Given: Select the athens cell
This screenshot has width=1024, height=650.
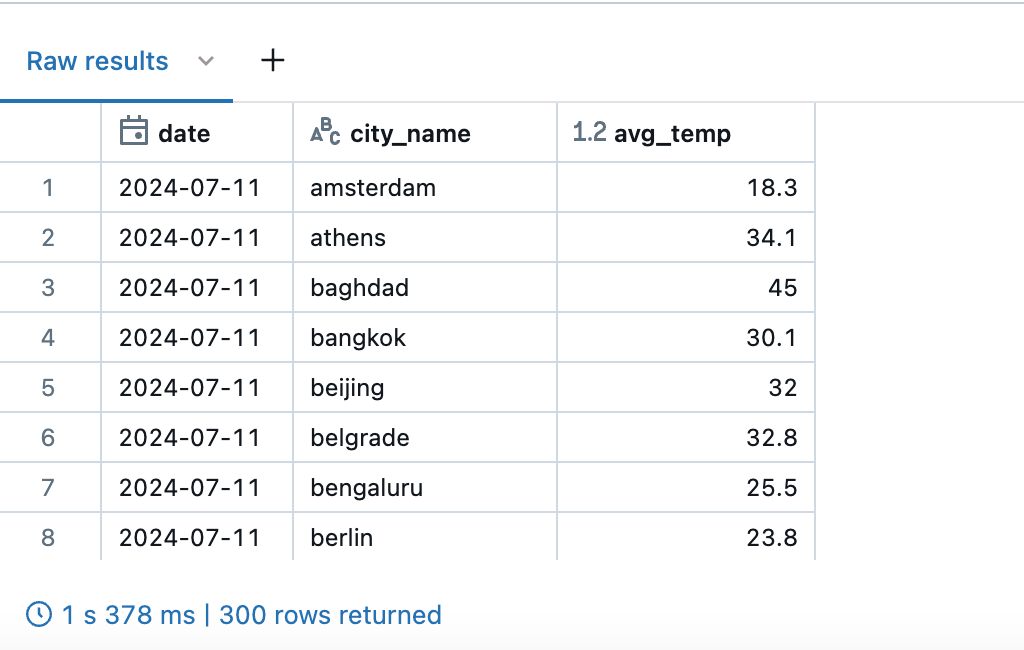Looking at the screenshot, I should 425,238.
